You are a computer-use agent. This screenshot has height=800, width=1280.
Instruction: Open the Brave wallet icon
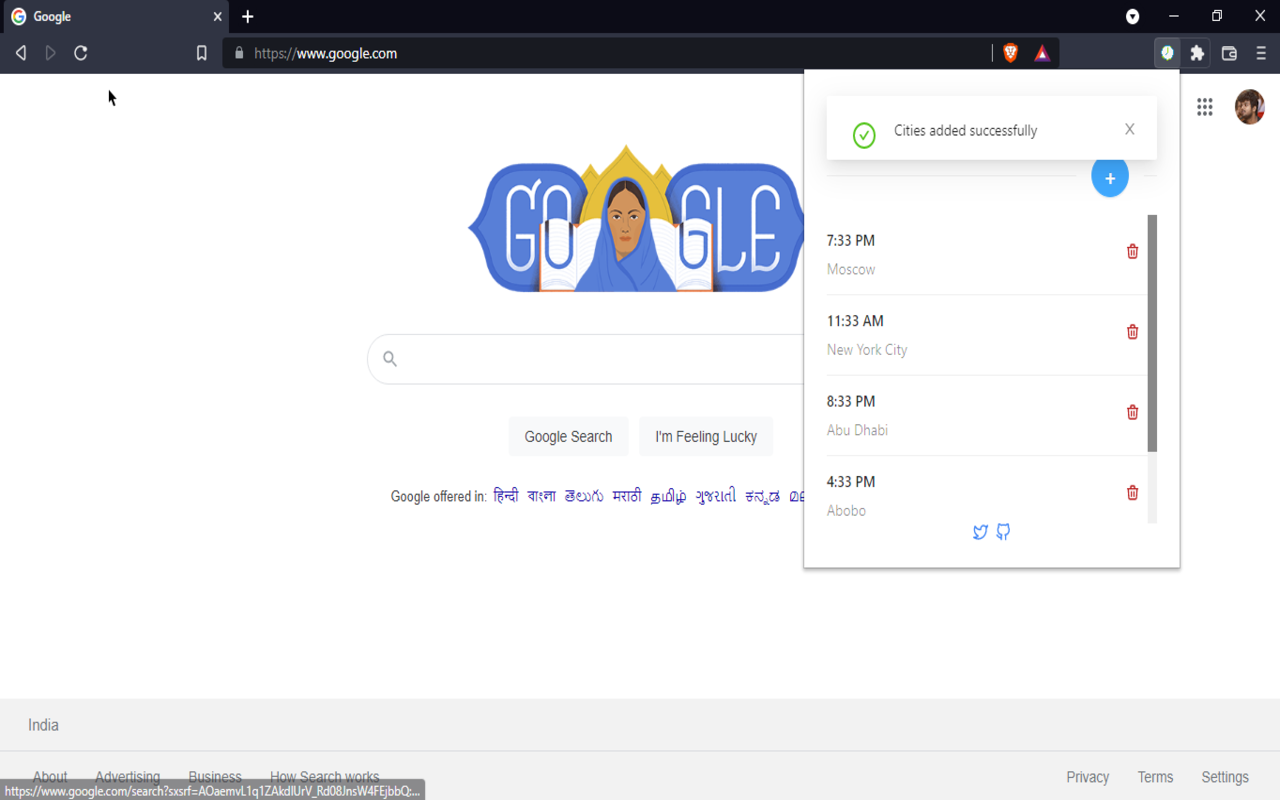click(x=1229, y=53)
